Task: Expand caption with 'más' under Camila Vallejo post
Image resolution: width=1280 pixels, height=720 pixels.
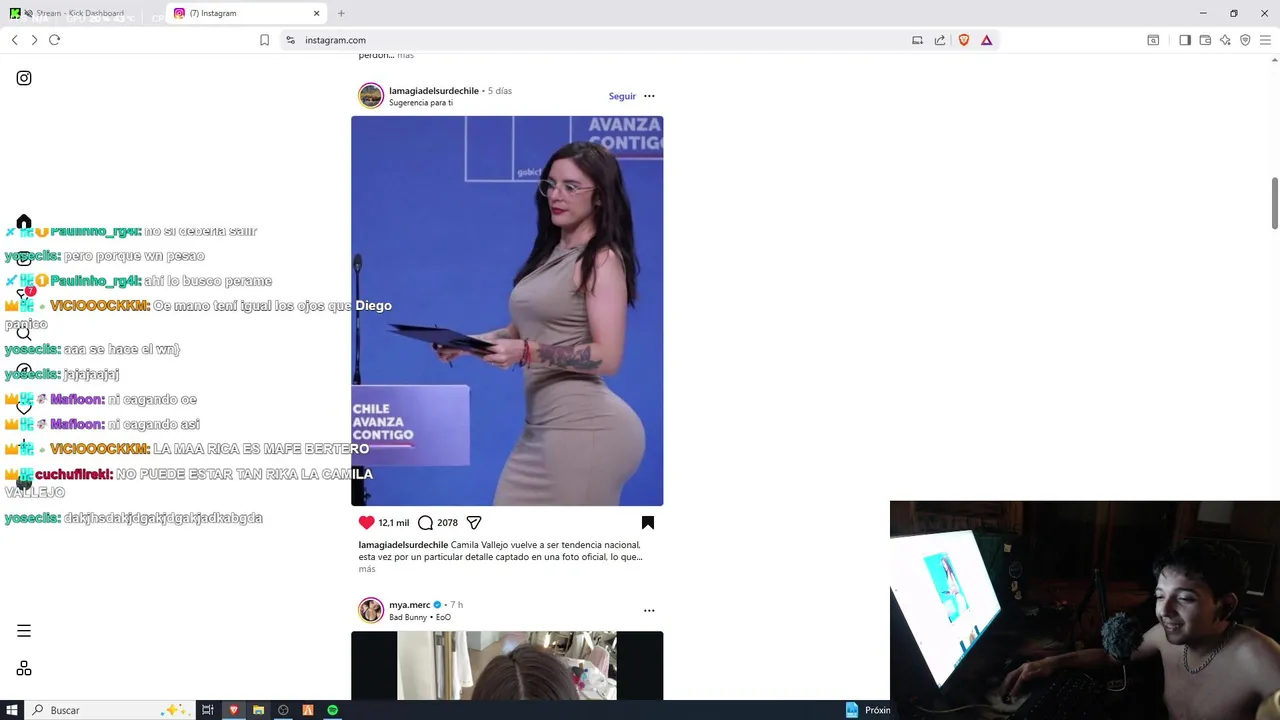Action: pyautogui.click(x=367, y=569)
